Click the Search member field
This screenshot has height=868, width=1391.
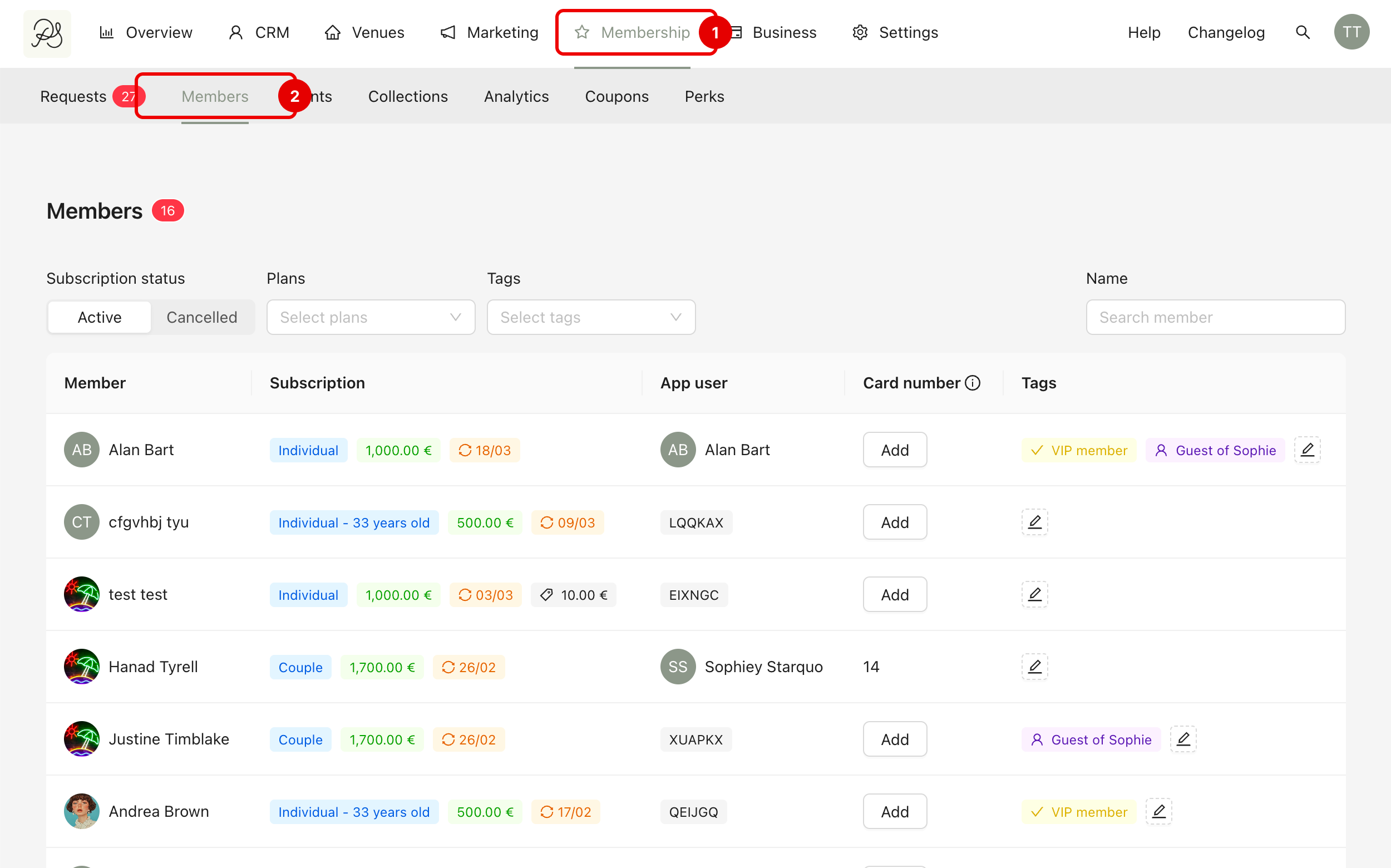click(x=1215, y=317)
